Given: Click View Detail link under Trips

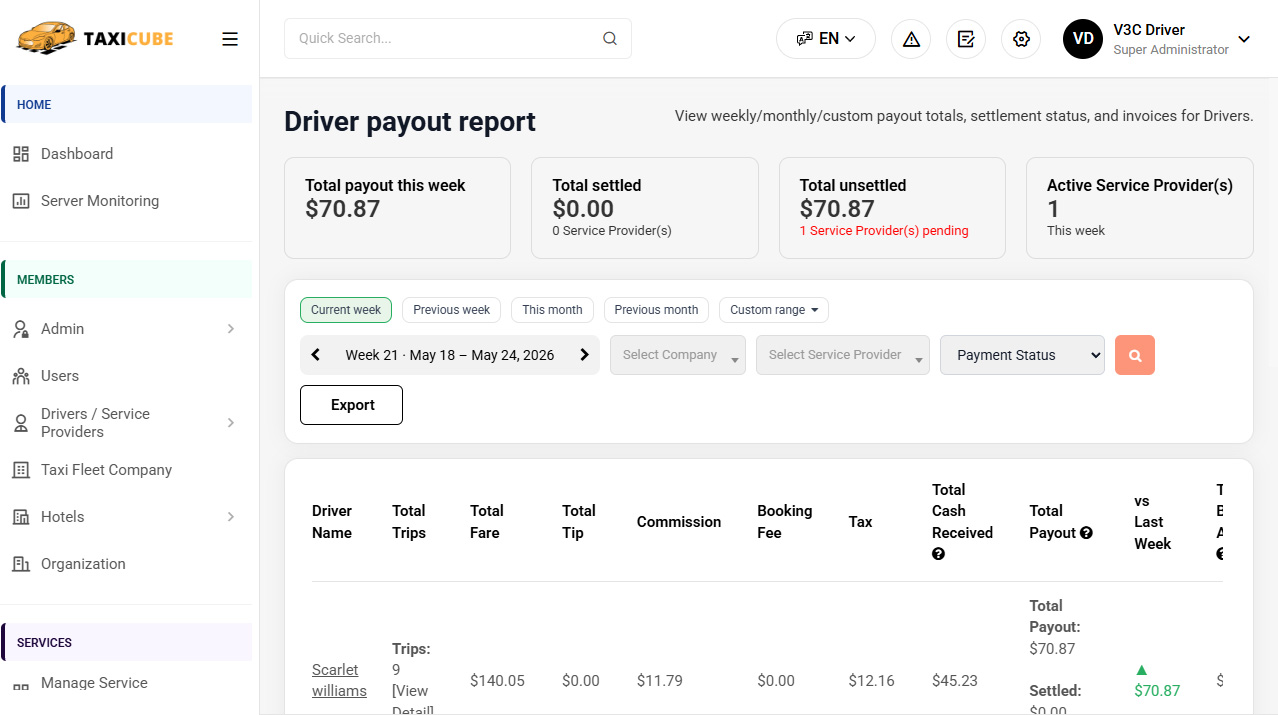Looking at the screenshot, I should (412, 701).
